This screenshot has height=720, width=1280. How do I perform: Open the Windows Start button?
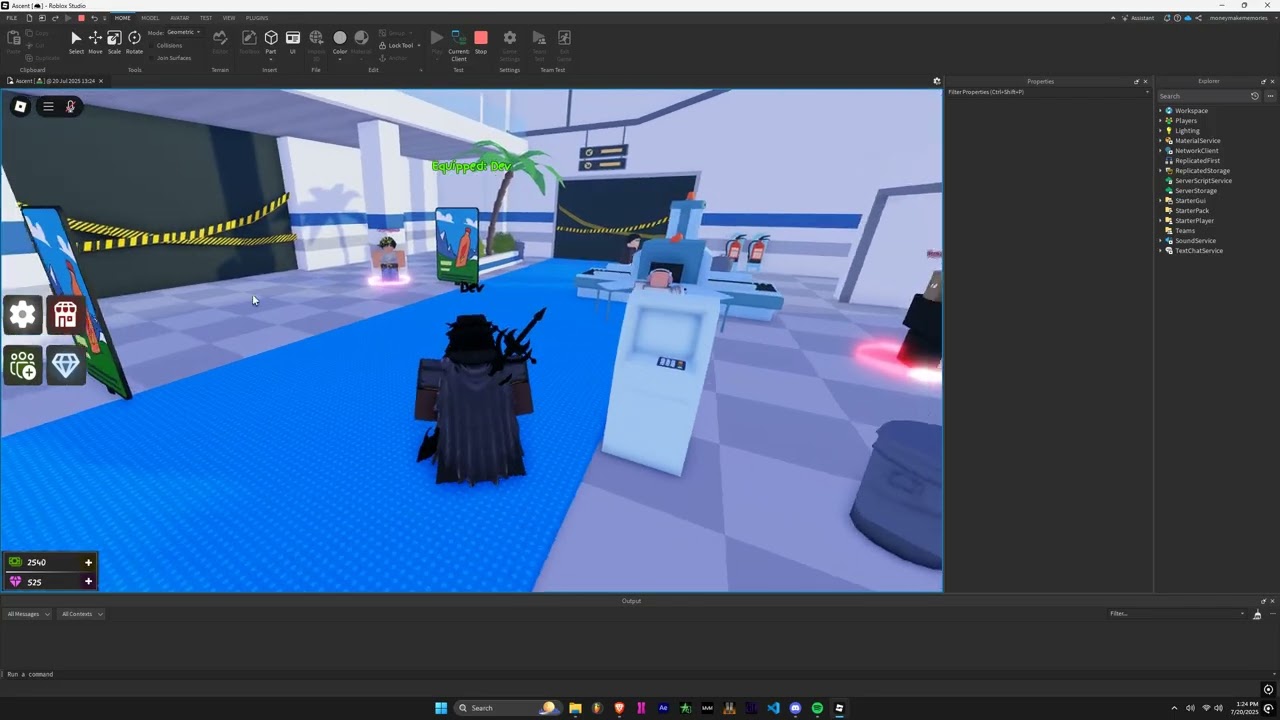tap(441, 708)
